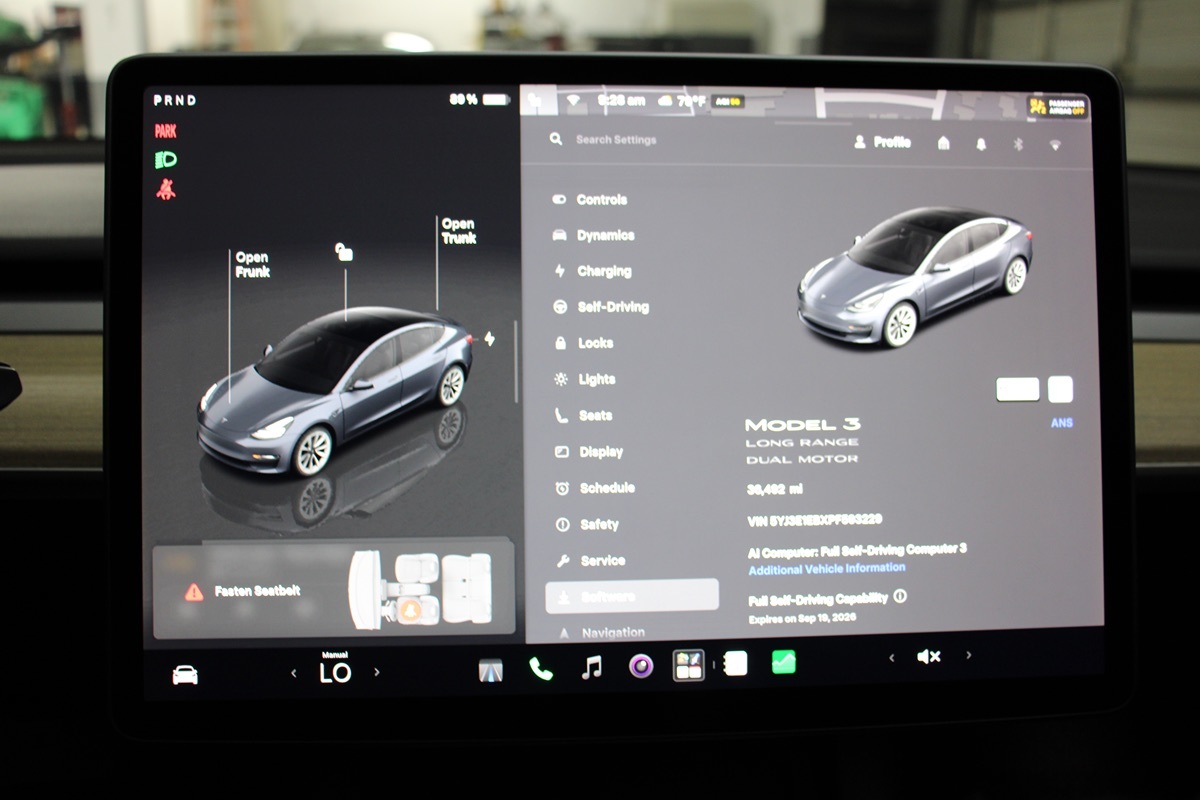The width and height of the screenshot is (1200, 800).
Task: Open the Profile menu
Action: tap(882, 143)
